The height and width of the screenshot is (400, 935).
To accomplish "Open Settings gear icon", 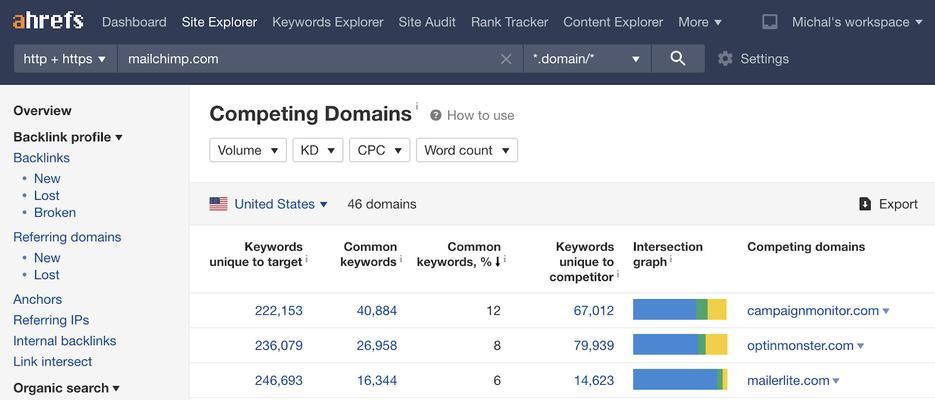I will (725, 58).
